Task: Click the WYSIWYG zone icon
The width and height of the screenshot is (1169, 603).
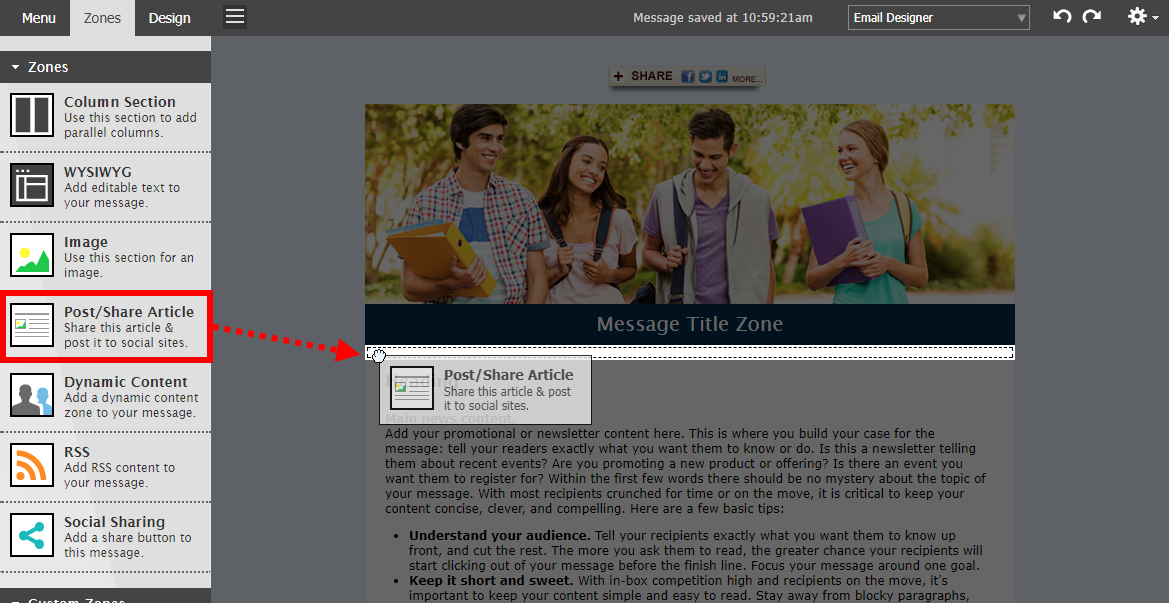Action: [x=32, y=185]
